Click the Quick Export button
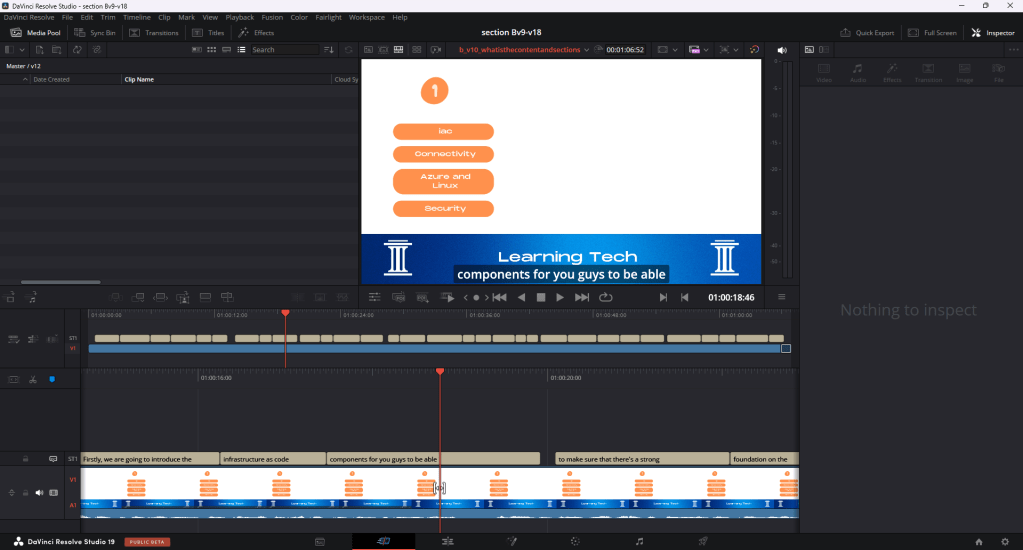The width and height of the screenshot is (1023, 550). pos(866,33)
